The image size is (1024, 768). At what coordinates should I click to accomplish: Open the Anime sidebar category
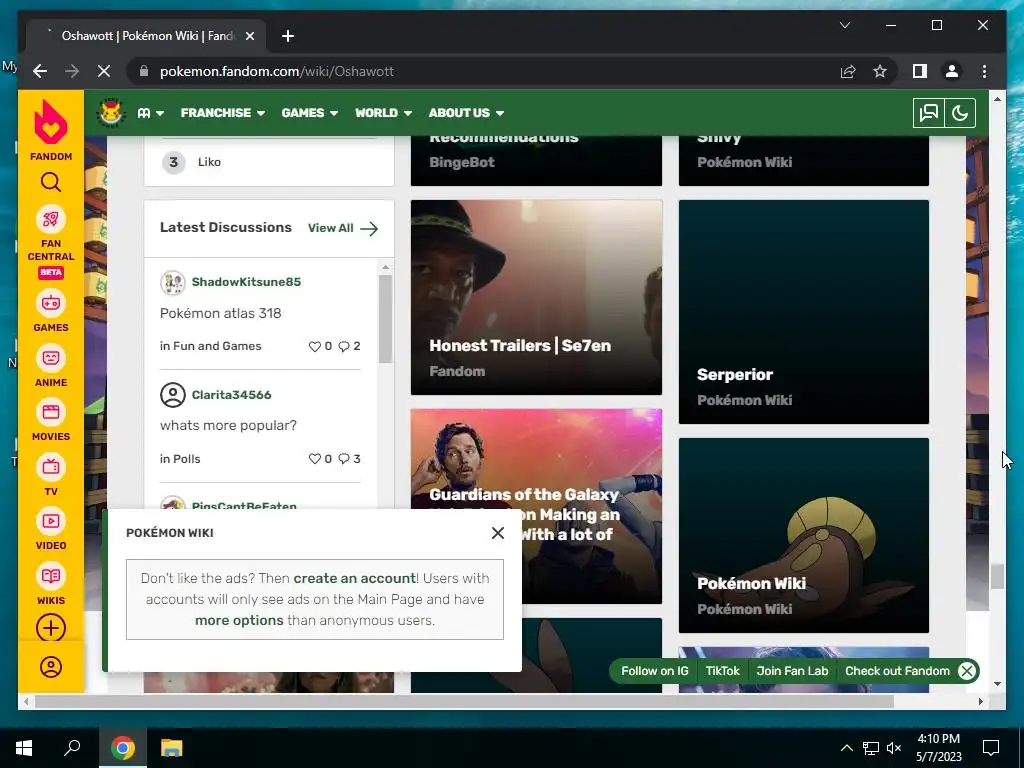(x=51, y=368)
